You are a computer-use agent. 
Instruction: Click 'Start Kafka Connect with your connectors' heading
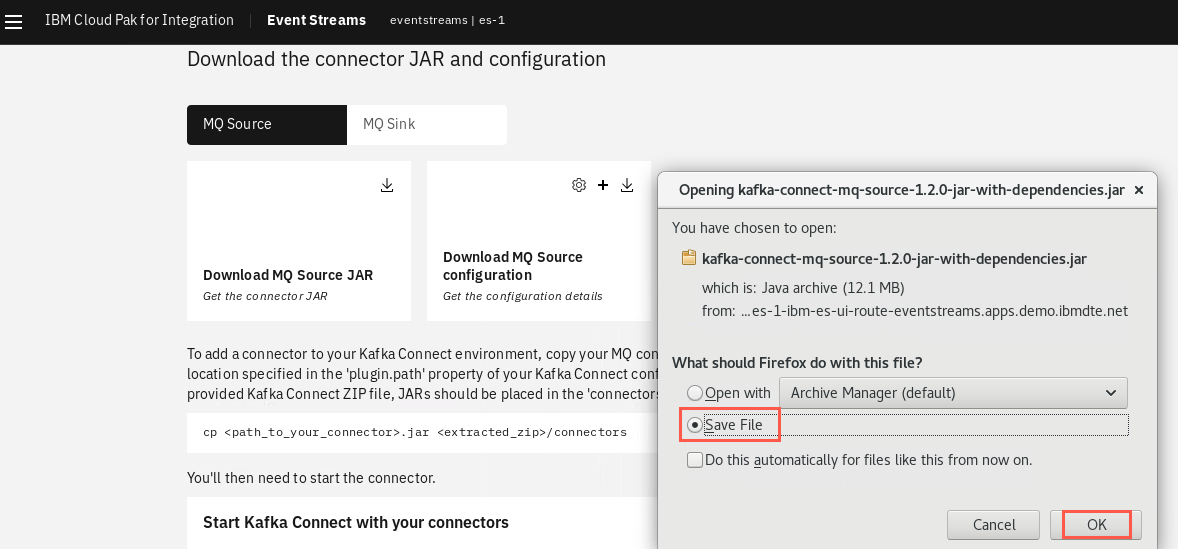[355, 522]
